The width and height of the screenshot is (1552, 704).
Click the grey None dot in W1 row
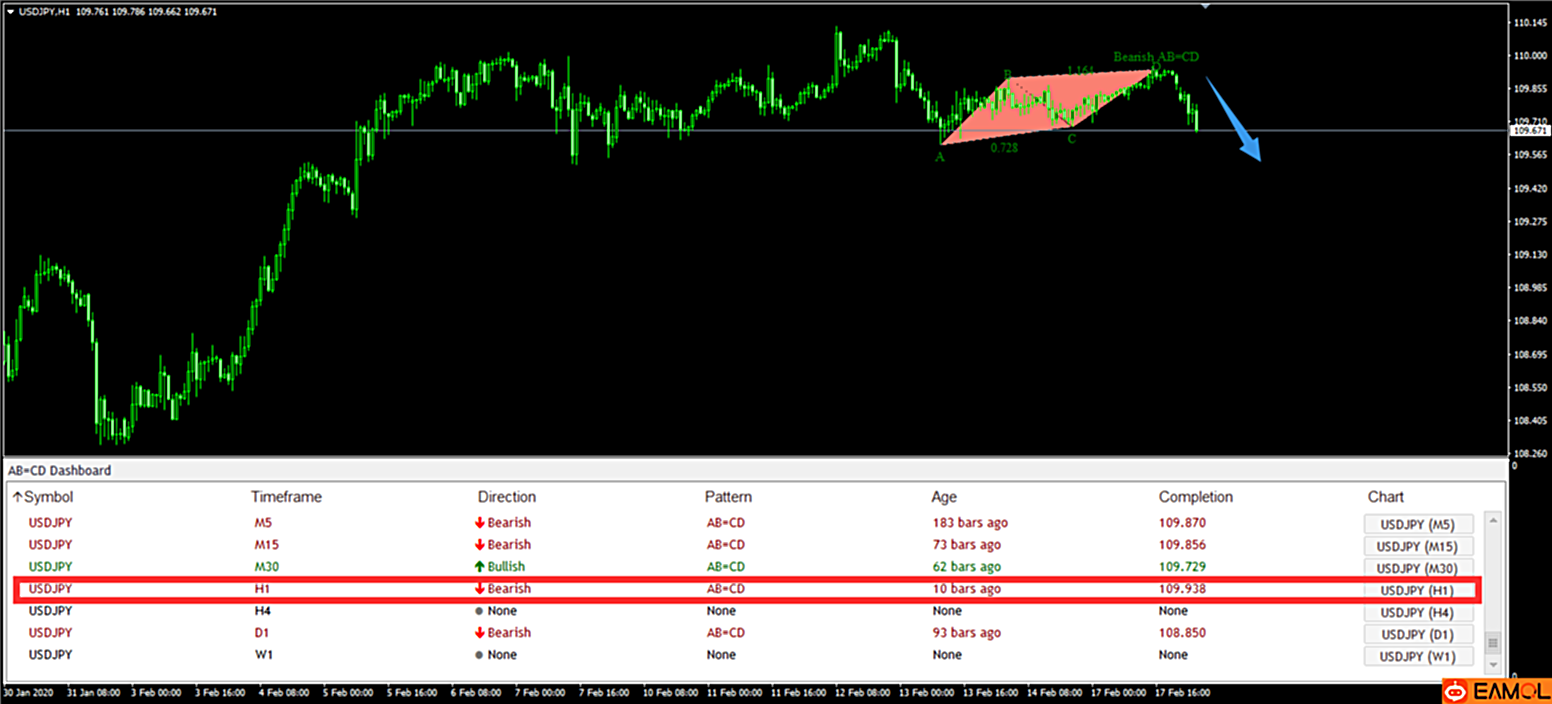[480, 655]
